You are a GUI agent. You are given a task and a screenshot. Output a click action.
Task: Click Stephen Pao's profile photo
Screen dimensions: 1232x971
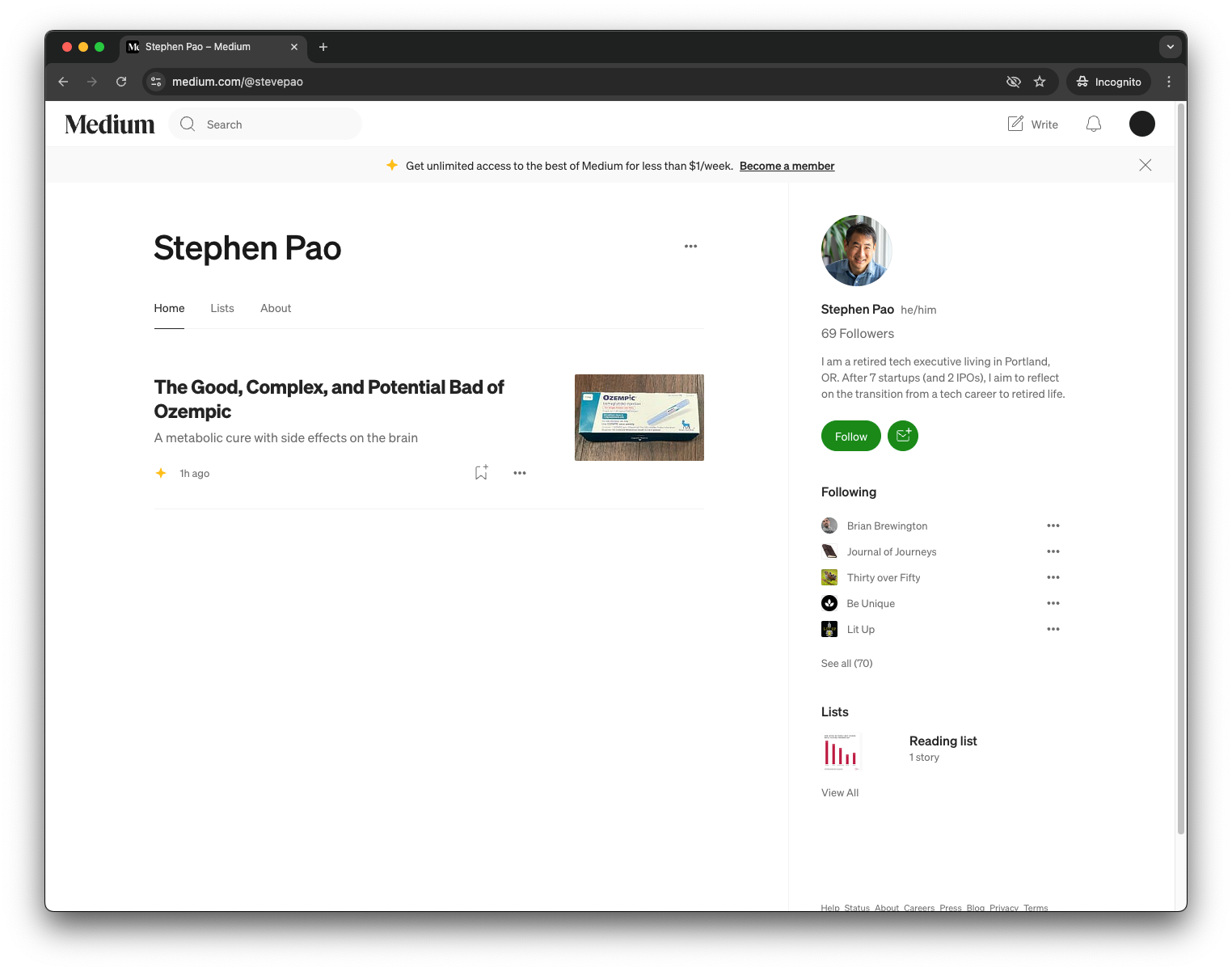[857, 251]
